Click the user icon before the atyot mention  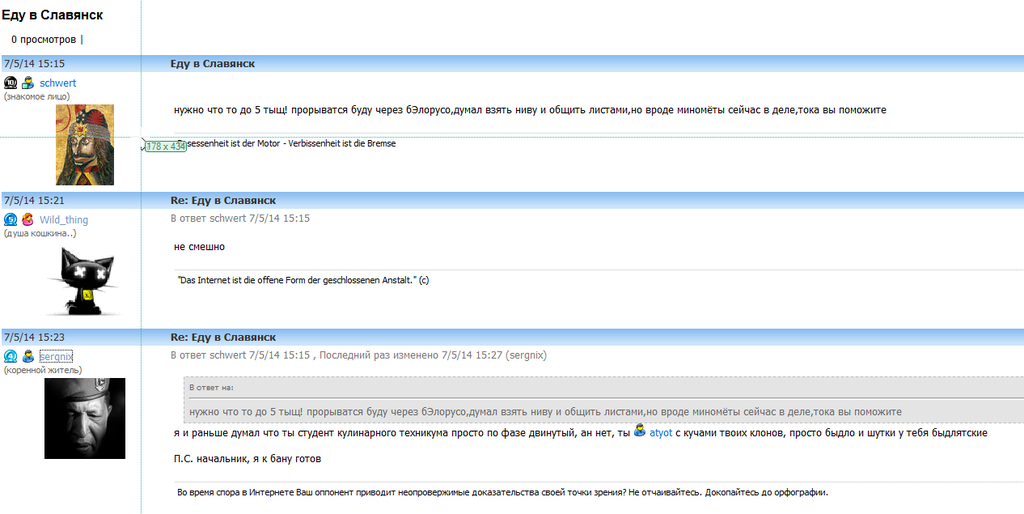point(640,432)
